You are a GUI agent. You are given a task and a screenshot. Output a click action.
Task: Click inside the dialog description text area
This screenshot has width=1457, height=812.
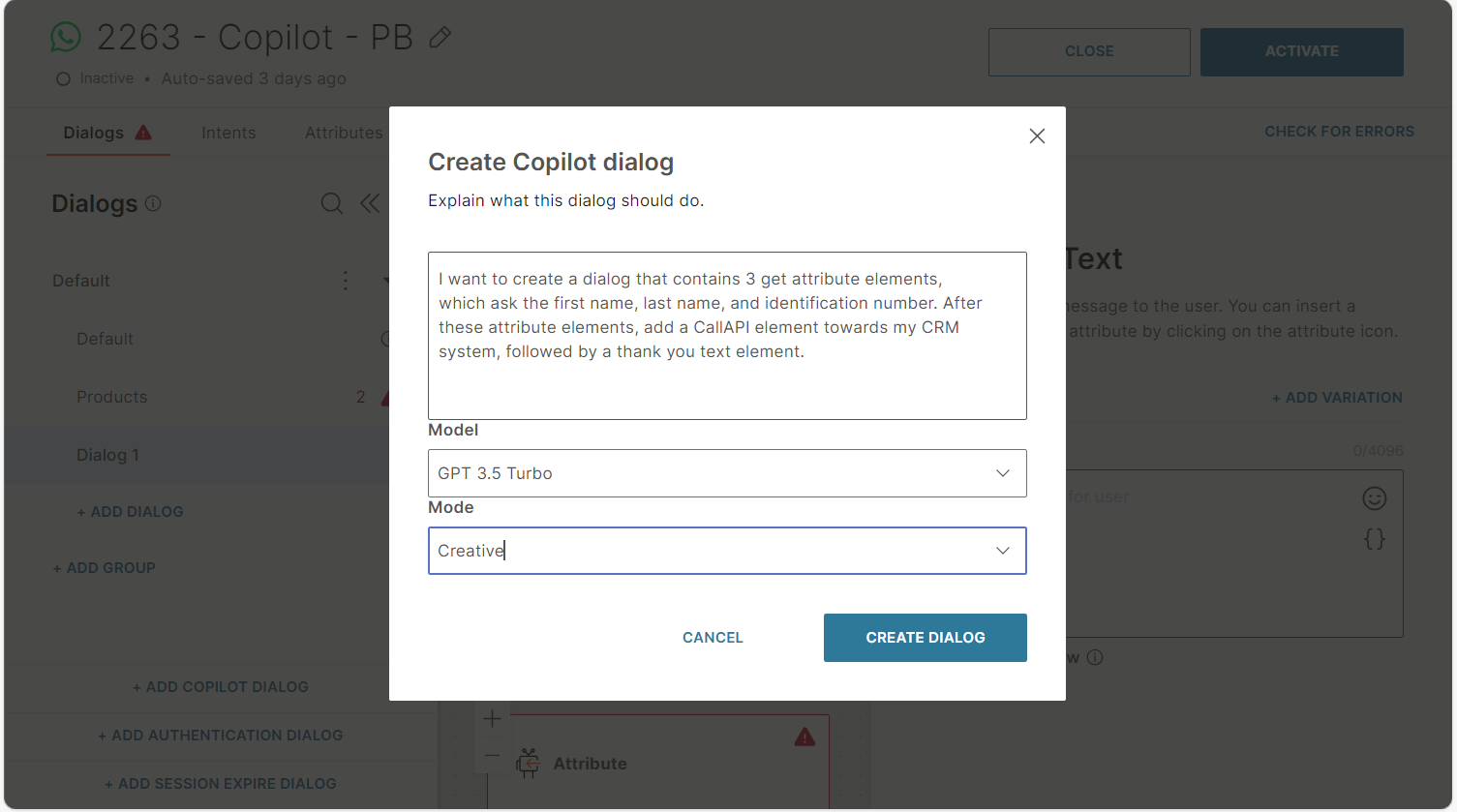tap(727, 336)
